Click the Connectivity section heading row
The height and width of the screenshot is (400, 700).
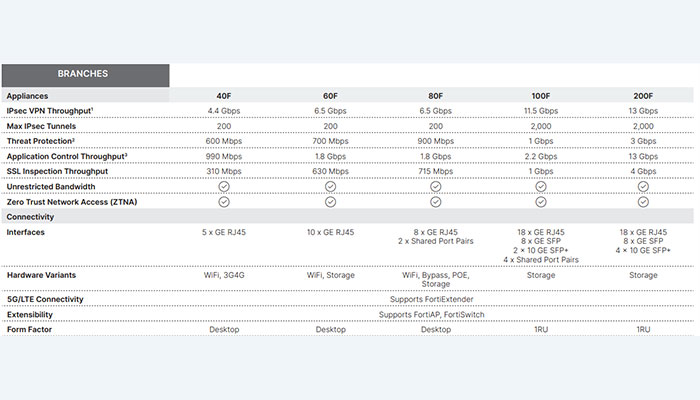30,217
